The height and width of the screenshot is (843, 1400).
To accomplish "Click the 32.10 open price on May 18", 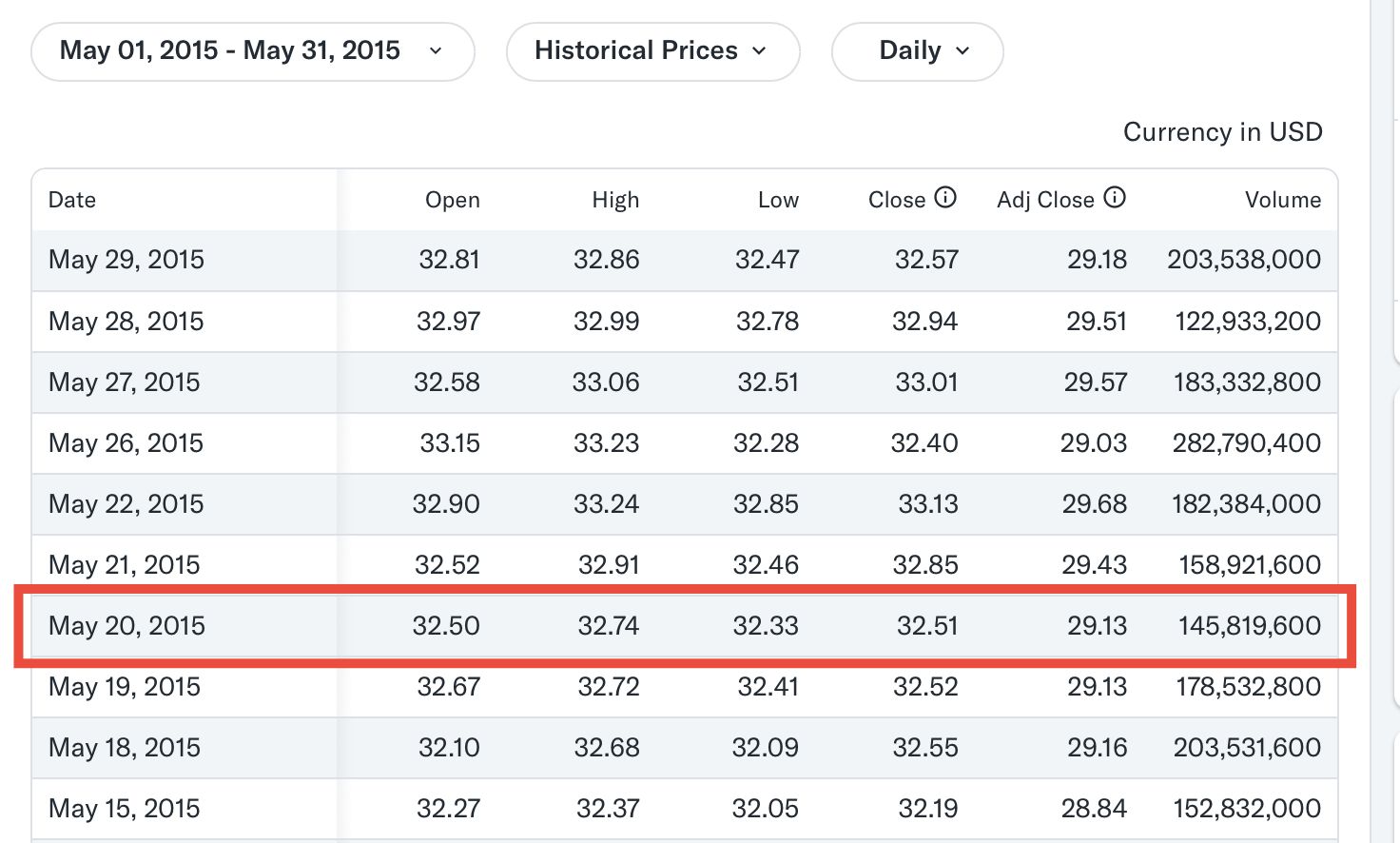I will (x=449, y=748).
